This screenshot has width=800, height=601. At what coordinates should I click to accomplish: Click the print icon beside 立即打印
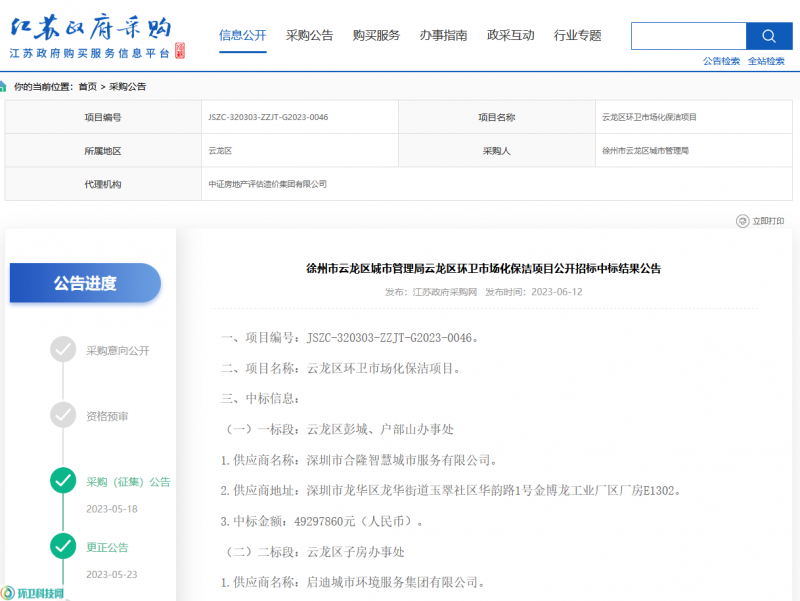point(742,221)
